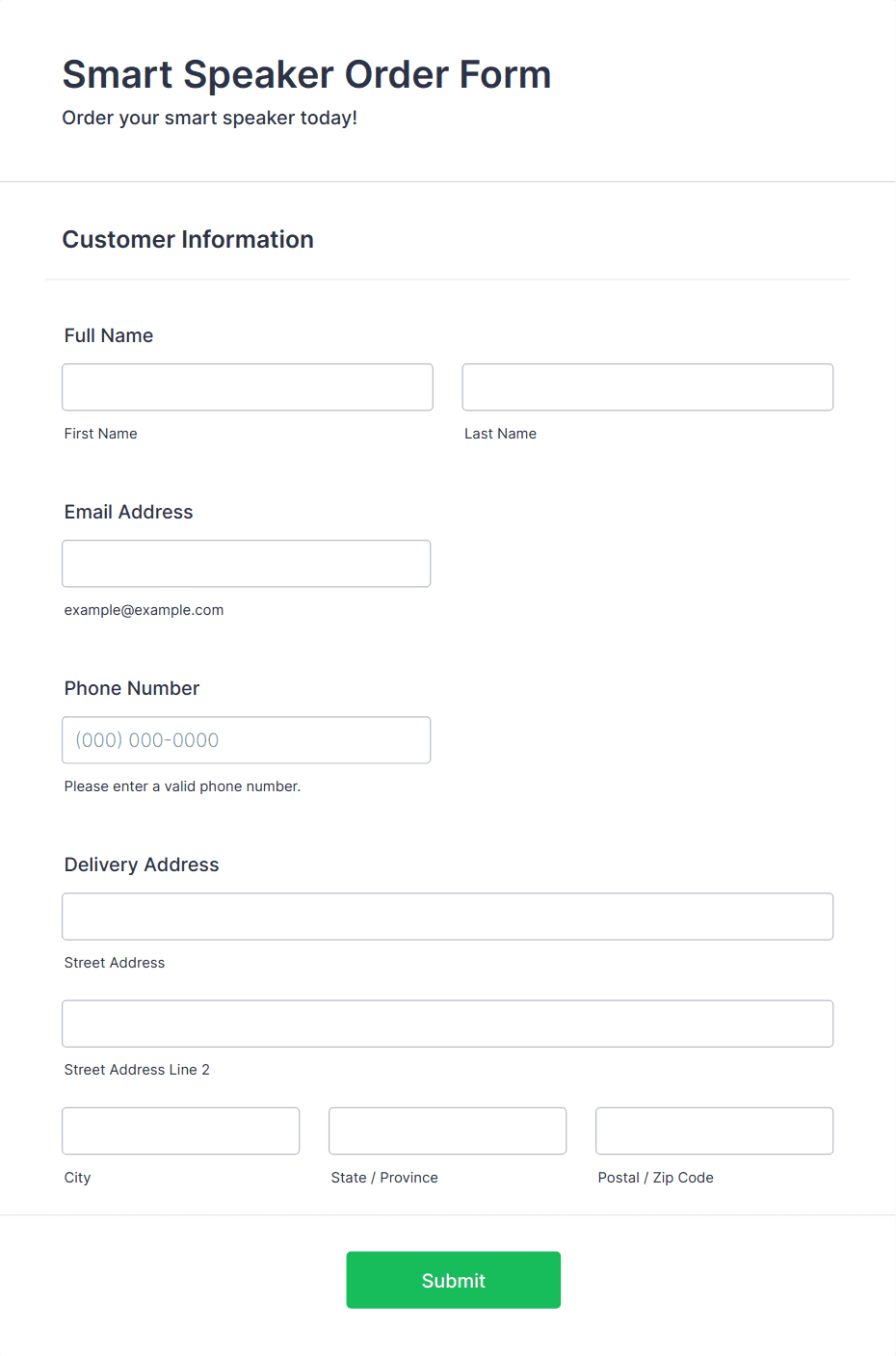Select the Street Address Line 2 field

448,1024
